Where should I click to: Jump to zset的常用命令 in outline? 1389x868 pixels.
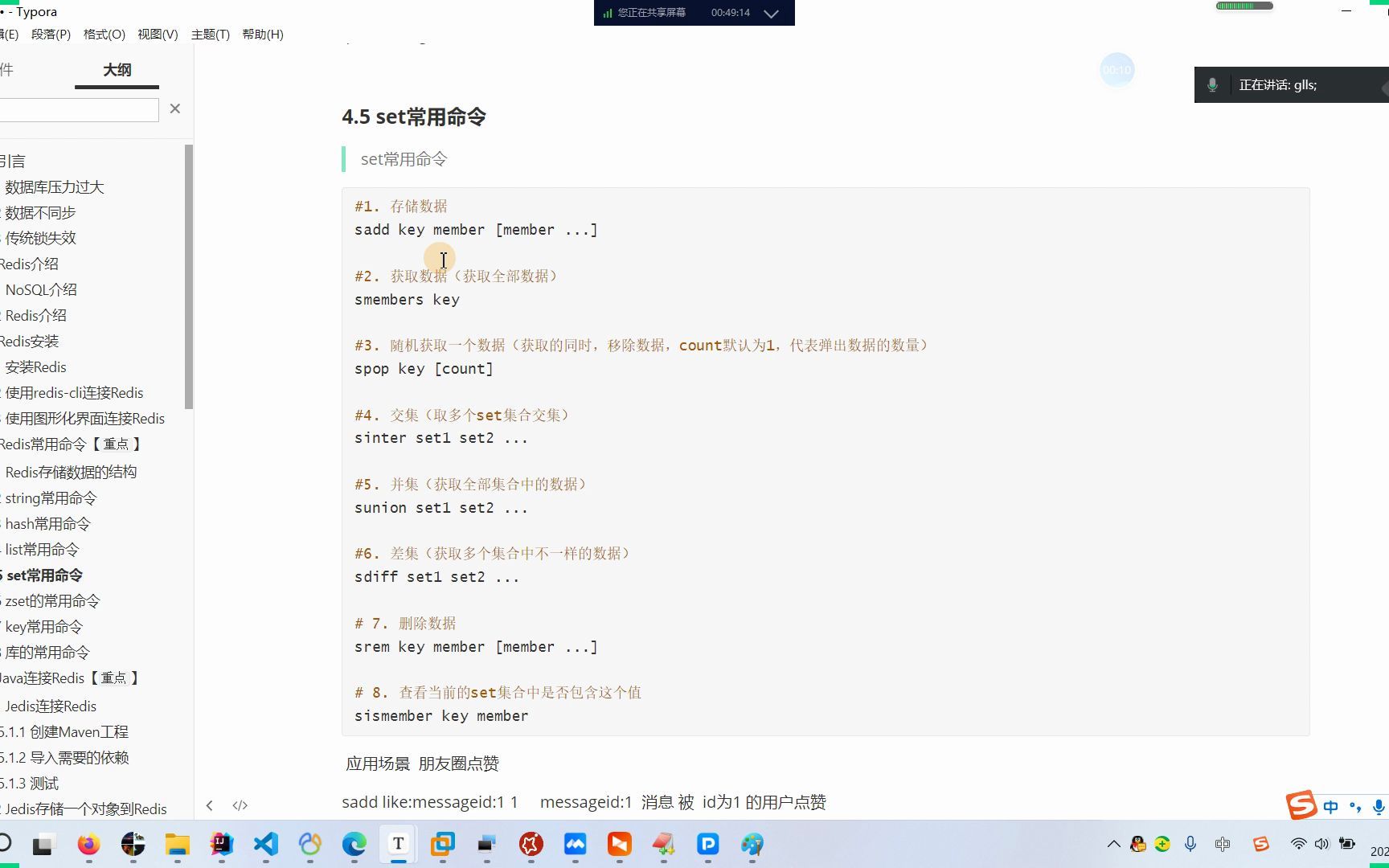tap(52, 601)
